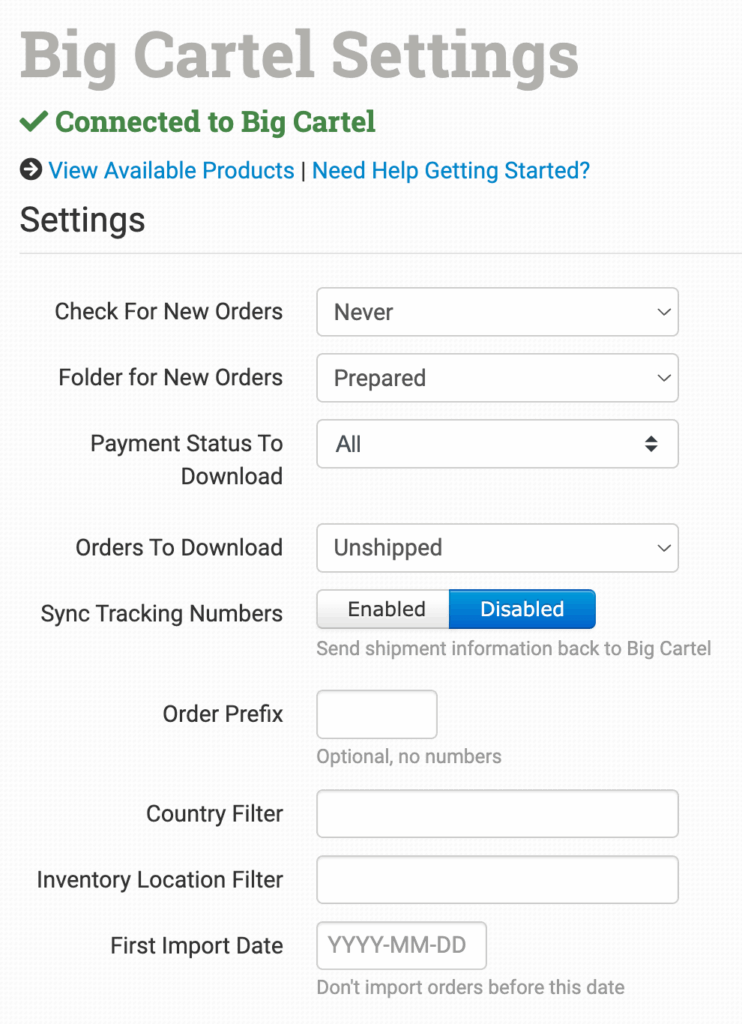Enable Sync Tracking Numbers
This screenshot has width=742, height=1024.
(385, 609)
